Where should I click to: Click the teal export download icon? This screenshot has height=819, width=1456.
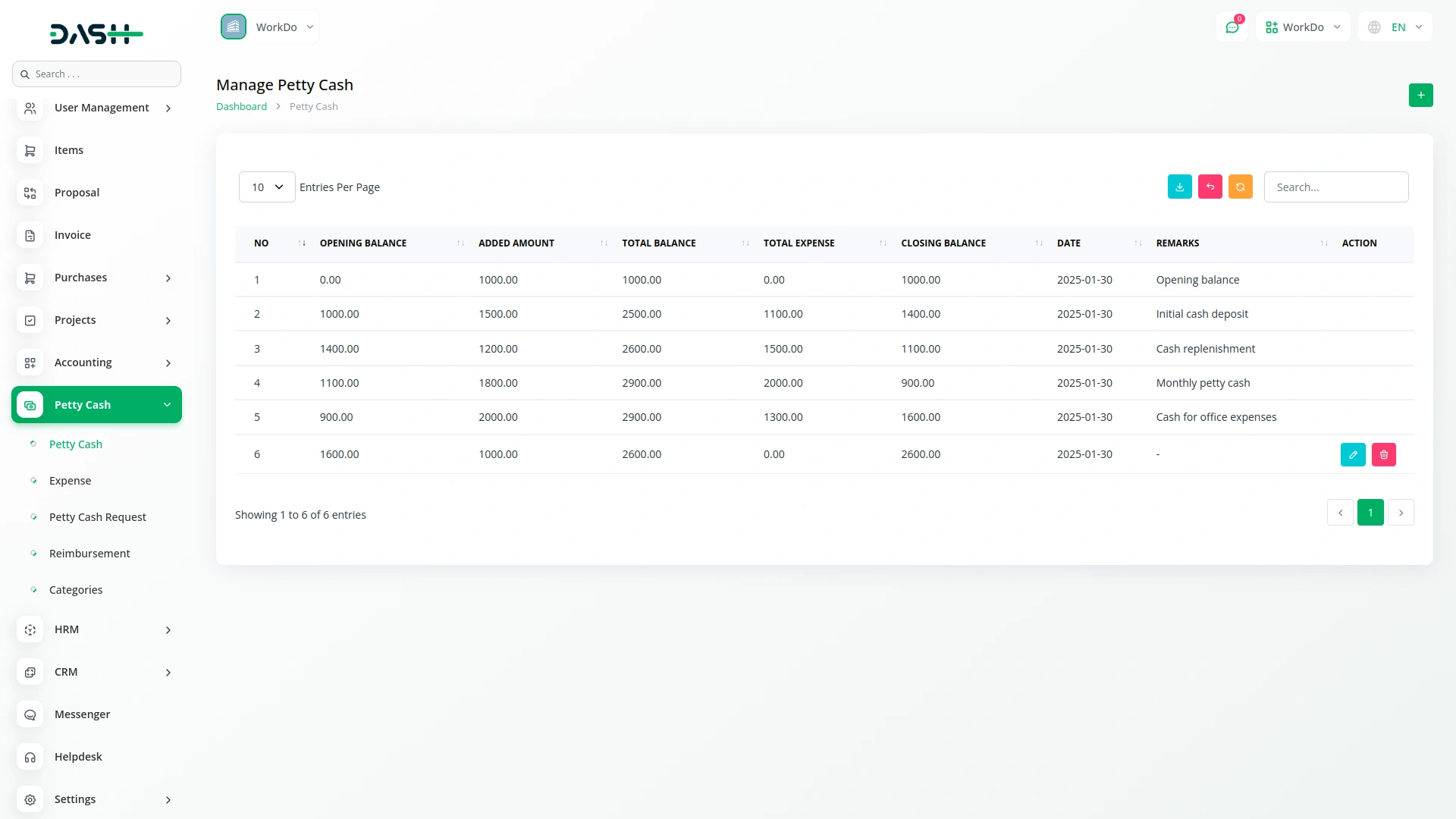(x=1178, y=187)
